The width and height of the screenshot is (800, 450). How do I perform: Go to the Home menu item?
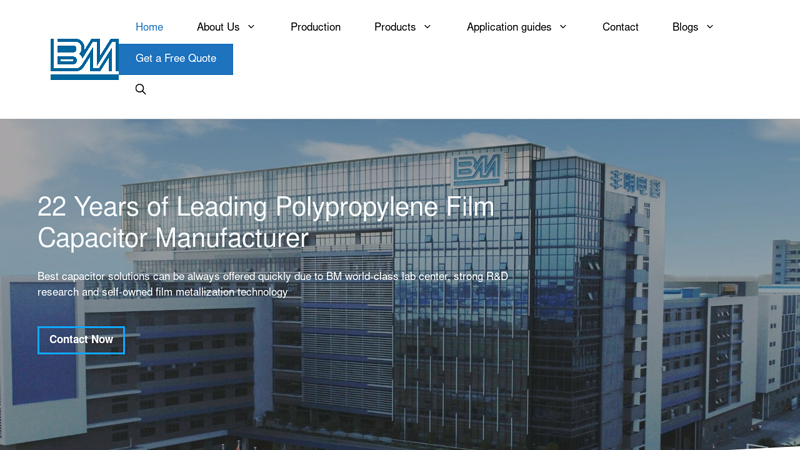tap(149, 27)
